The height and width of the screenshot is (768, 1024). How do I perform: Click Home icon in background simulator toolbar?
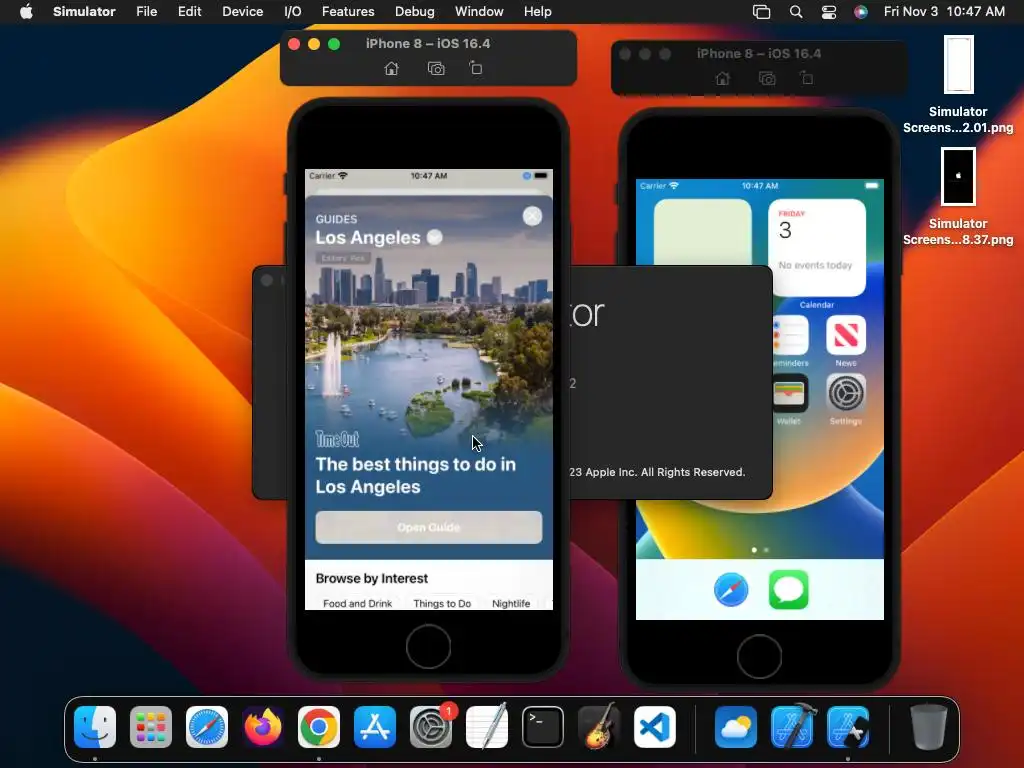coord(722,78)
